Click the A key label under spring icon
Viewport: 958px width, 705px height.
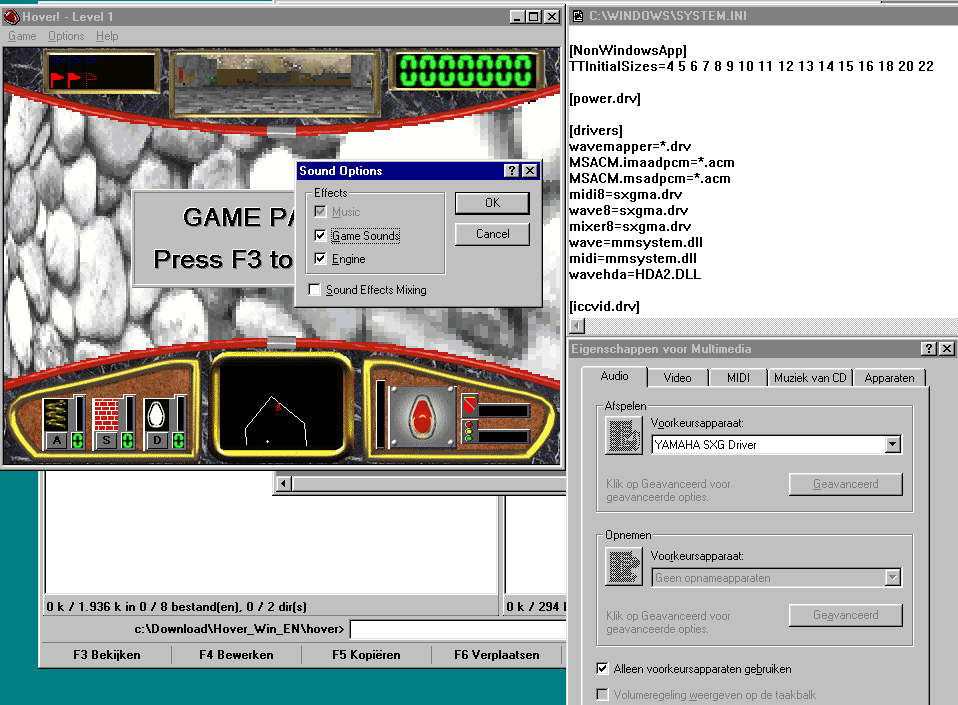click(x=57, y=440)
